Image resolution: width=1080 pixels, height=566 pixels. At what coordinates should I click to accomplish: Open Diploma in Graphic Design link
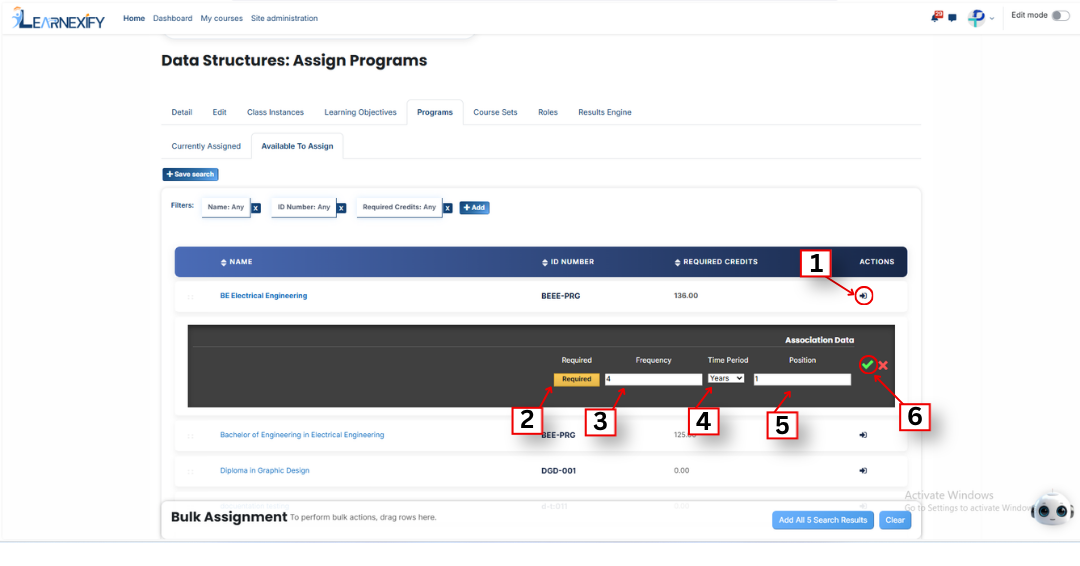tap(264, 470)
